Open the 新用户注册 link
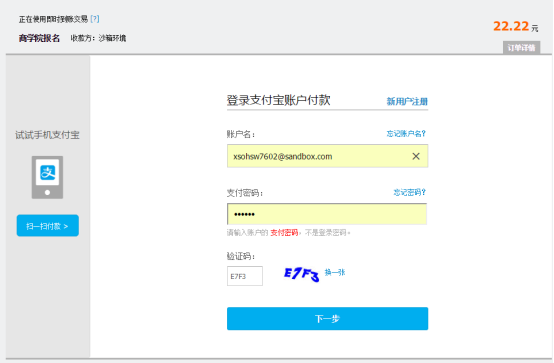The height and width of the screenshot is (363, 554). coord(407,102)
